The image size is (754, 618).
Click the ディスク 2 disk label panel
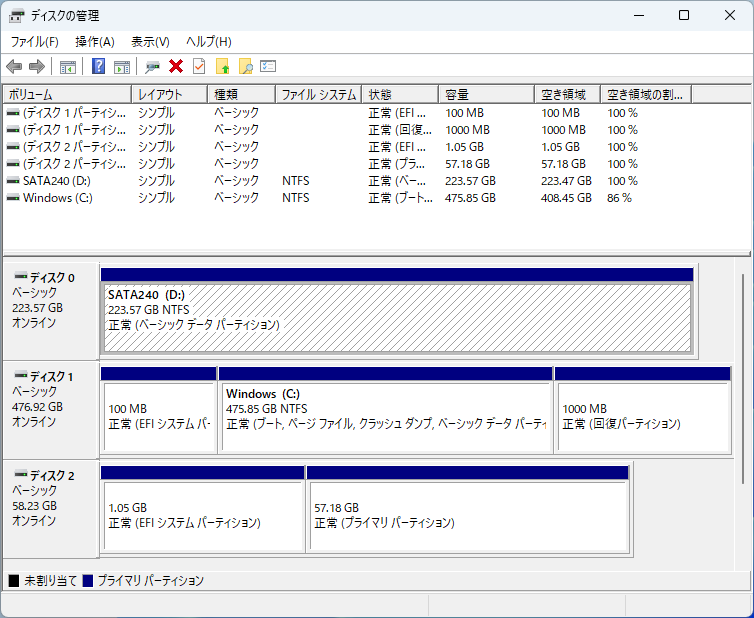51,509
